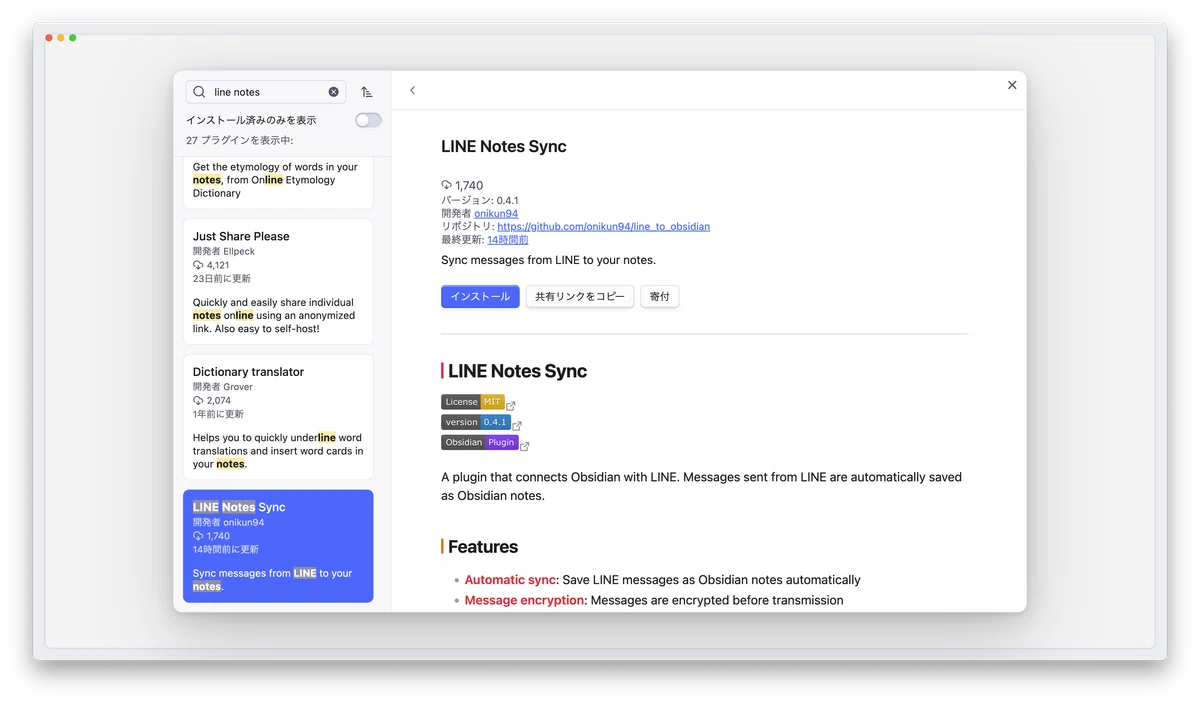The image size is (1200, 704).
Task: Click the 'Automatic sync' feature text
Action: [x=510, y=580]
